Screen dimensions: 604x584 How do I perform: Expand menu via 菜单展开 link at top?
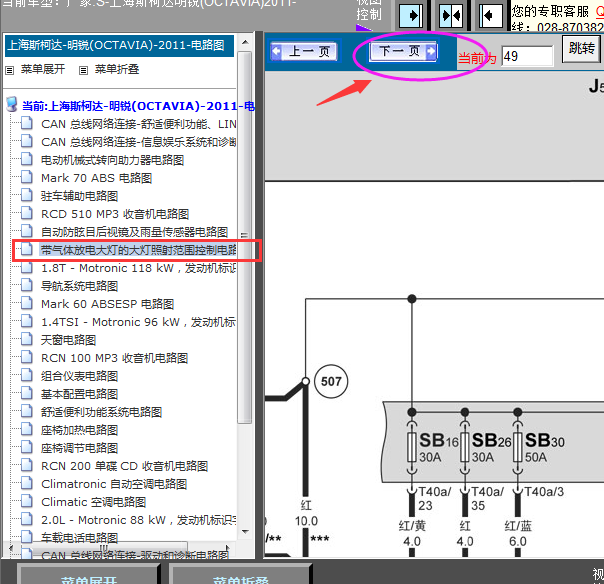(x=42, y=69)
